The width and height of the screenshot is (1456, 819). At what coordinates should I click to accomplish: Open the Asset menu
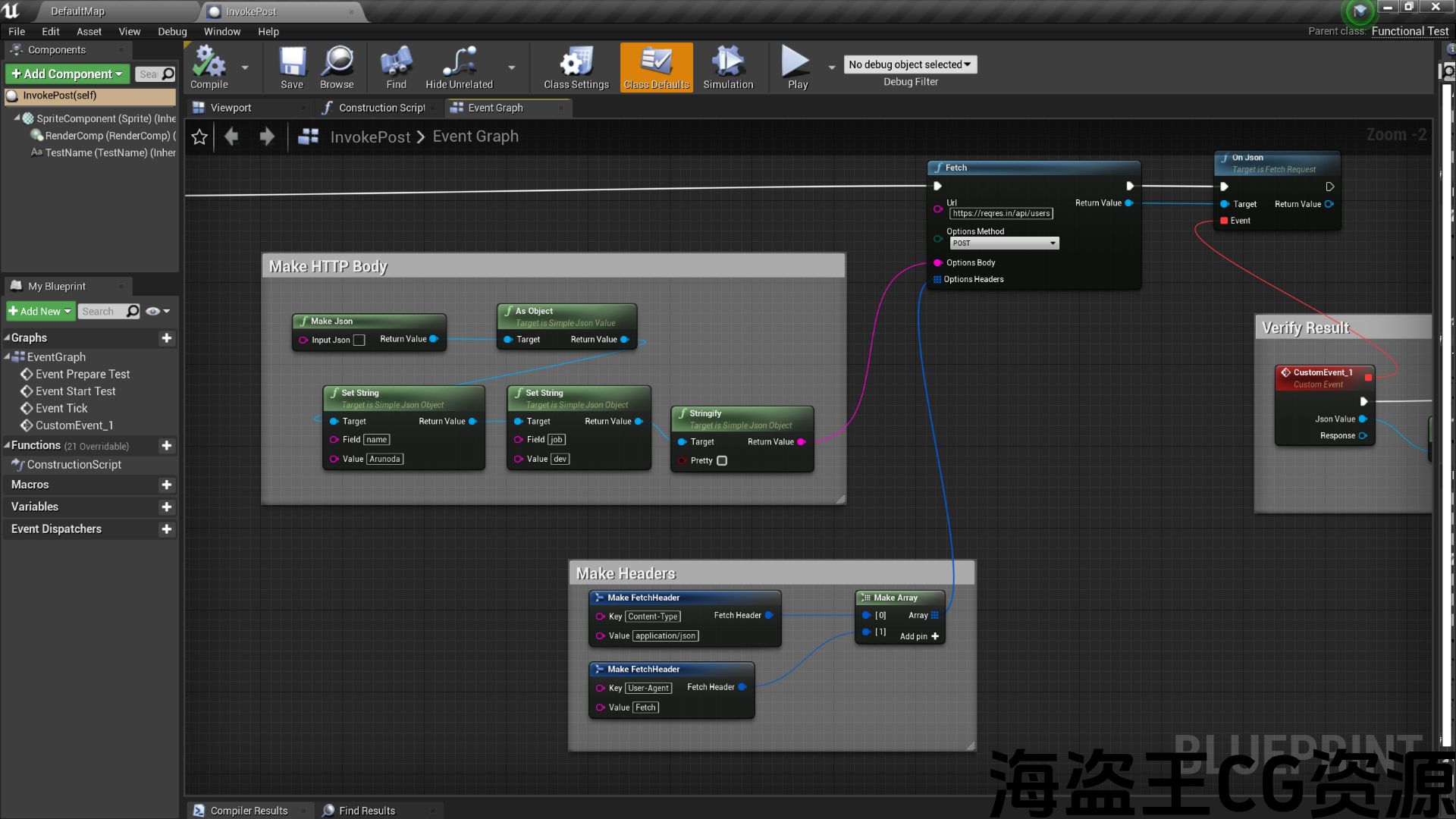89,32
